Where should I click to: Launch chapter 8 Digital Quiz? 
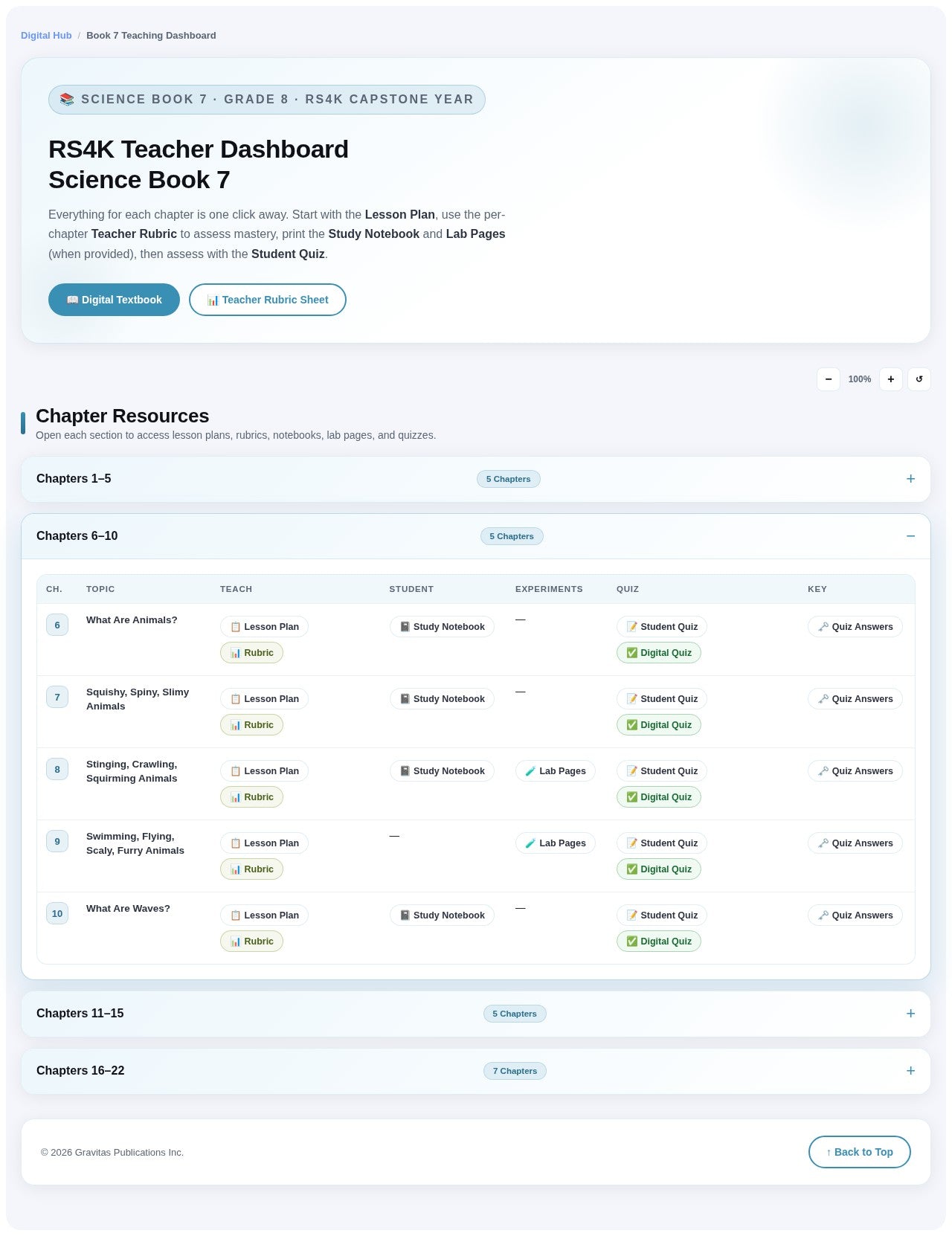[x=659, y=797]
